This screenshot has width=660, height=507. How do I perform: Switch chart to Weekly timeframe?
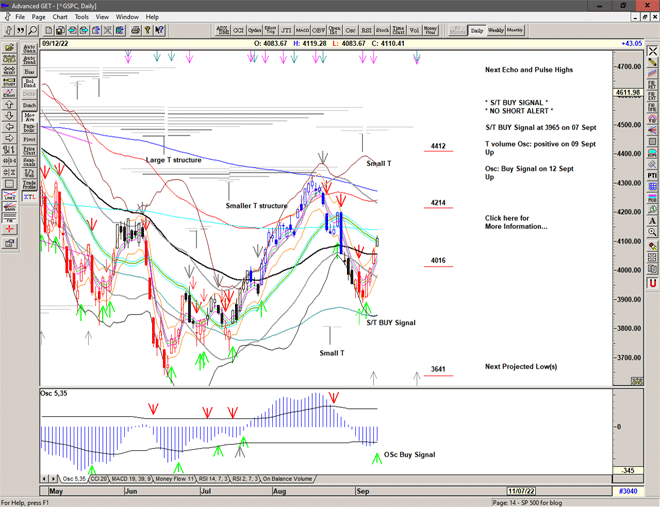(496, 31)
